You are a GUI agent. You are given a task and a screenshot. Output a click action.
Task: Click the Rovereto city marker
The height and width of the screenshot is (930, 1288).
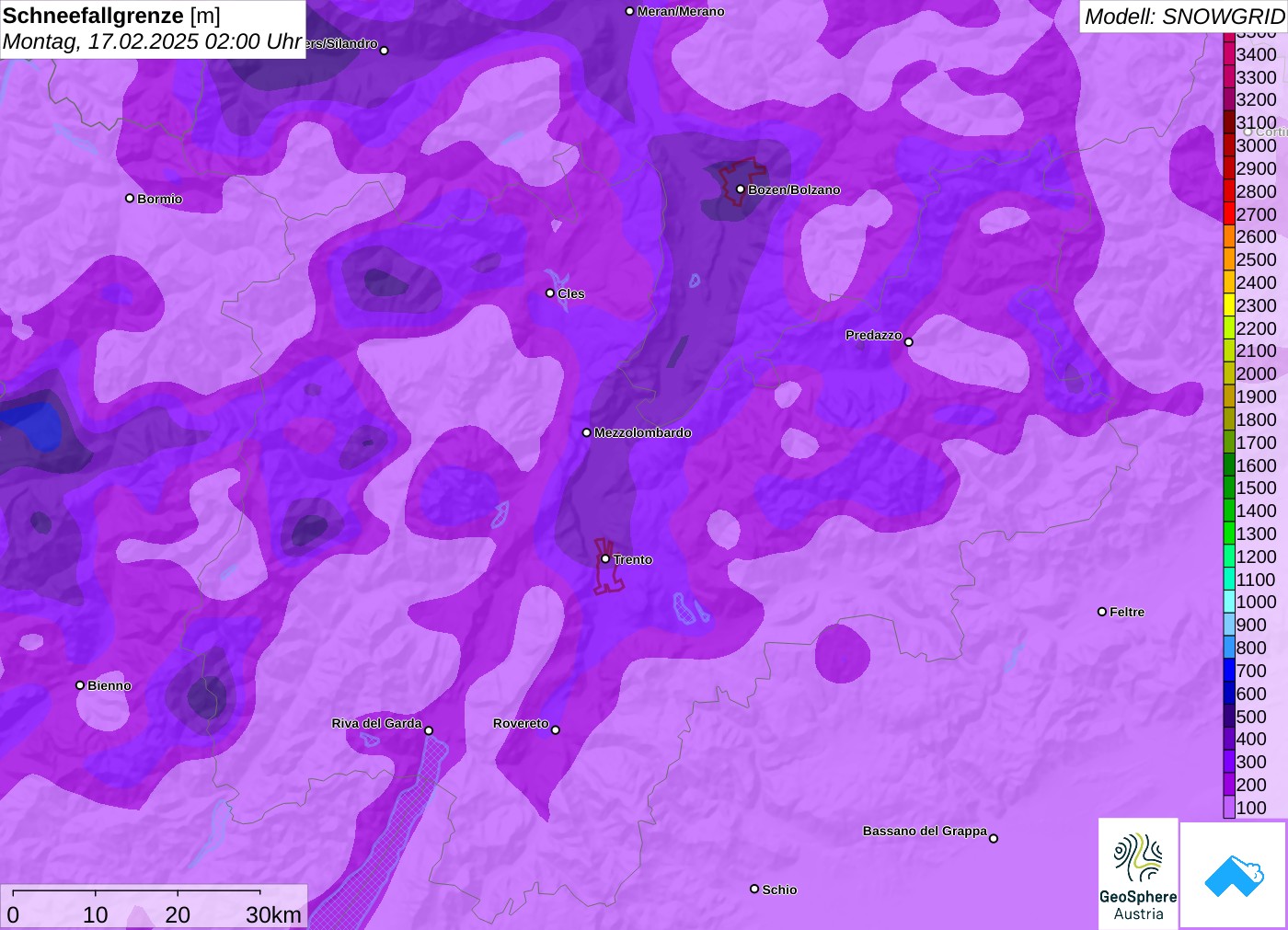click(x=556, y=730)
